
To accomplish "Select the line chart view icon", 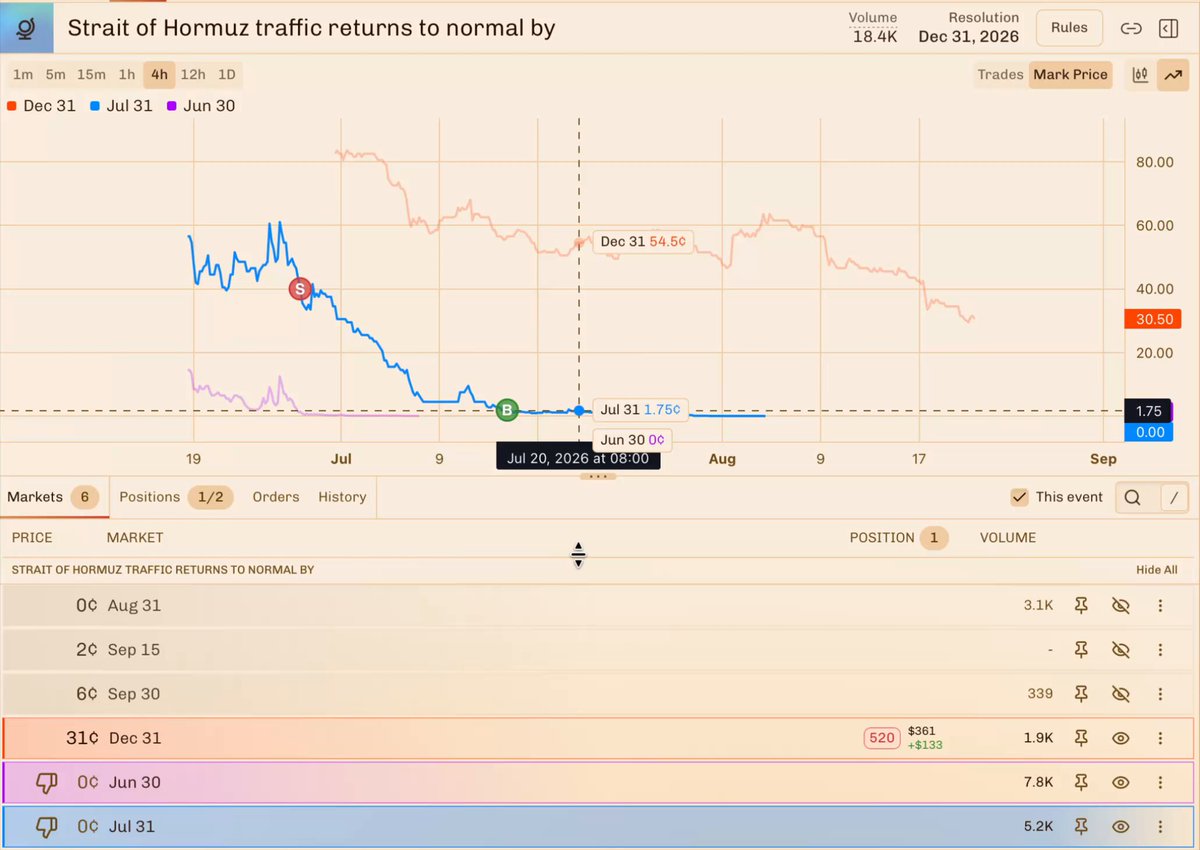I will click(1171, 75).
